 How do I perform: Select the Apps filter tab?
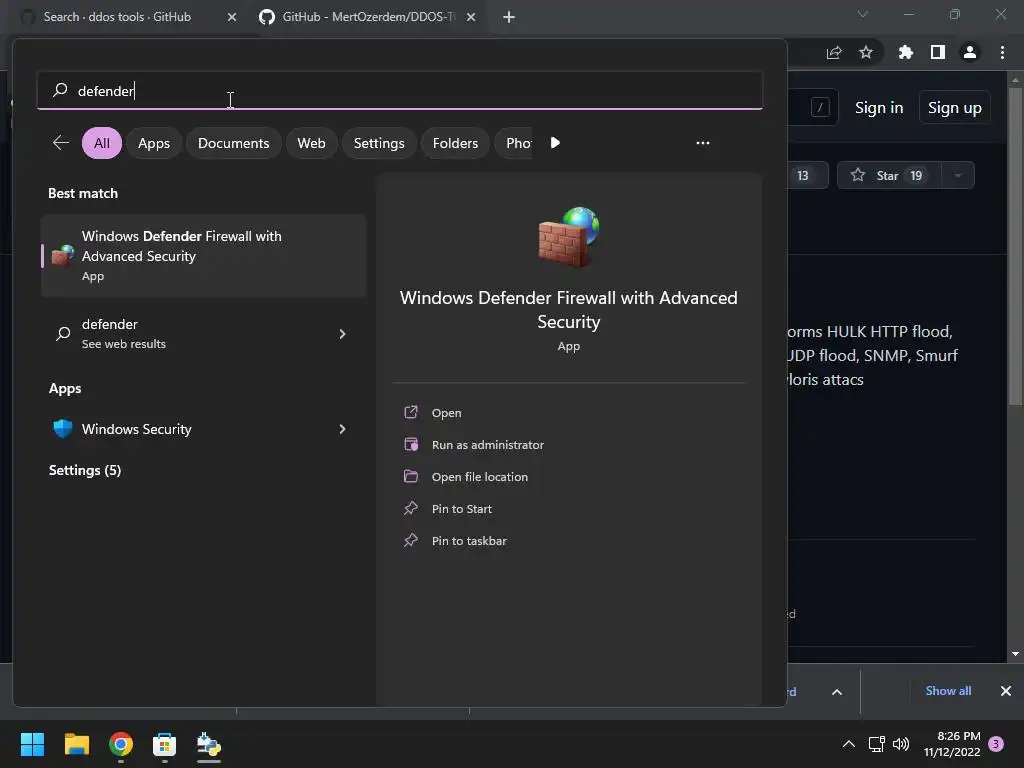[x=153, y=143]
